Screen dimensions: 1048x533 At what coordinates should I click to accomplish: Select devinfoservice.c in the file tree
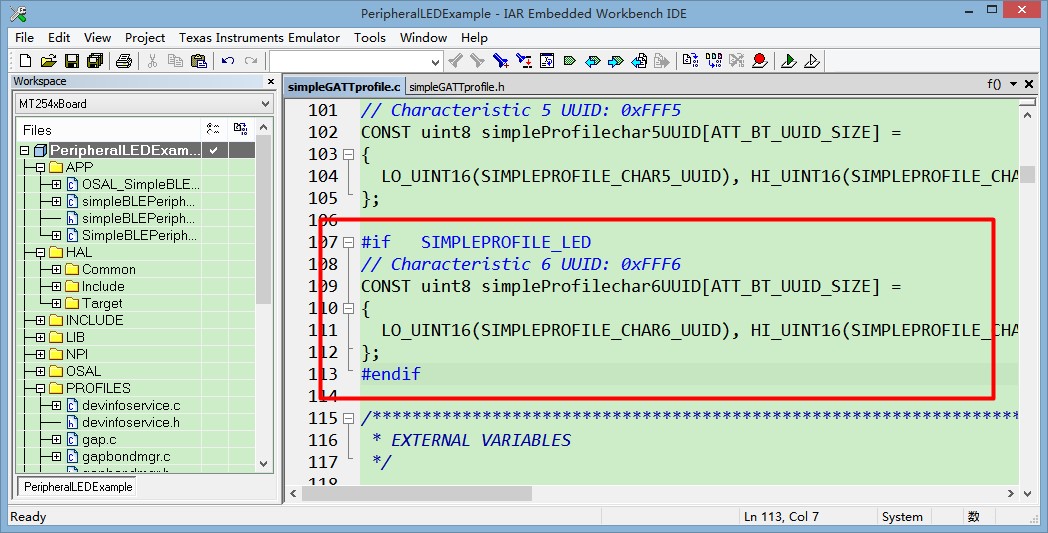tap(131, 405)
